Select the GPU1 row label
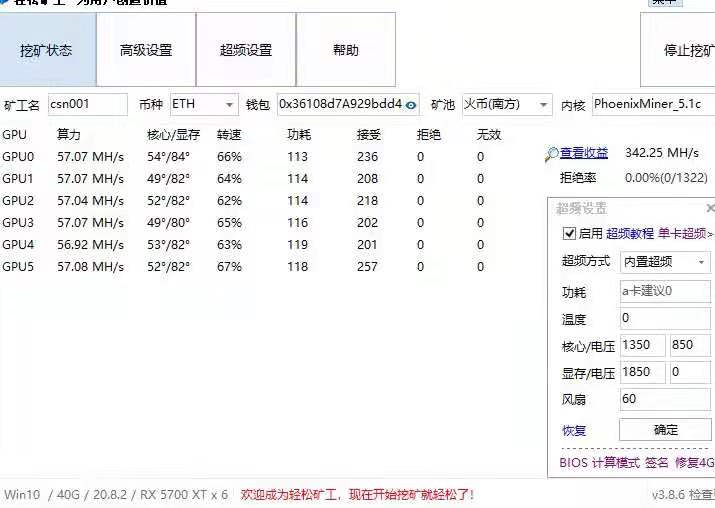This screenshot has width=715, height=508. point(18,179)
